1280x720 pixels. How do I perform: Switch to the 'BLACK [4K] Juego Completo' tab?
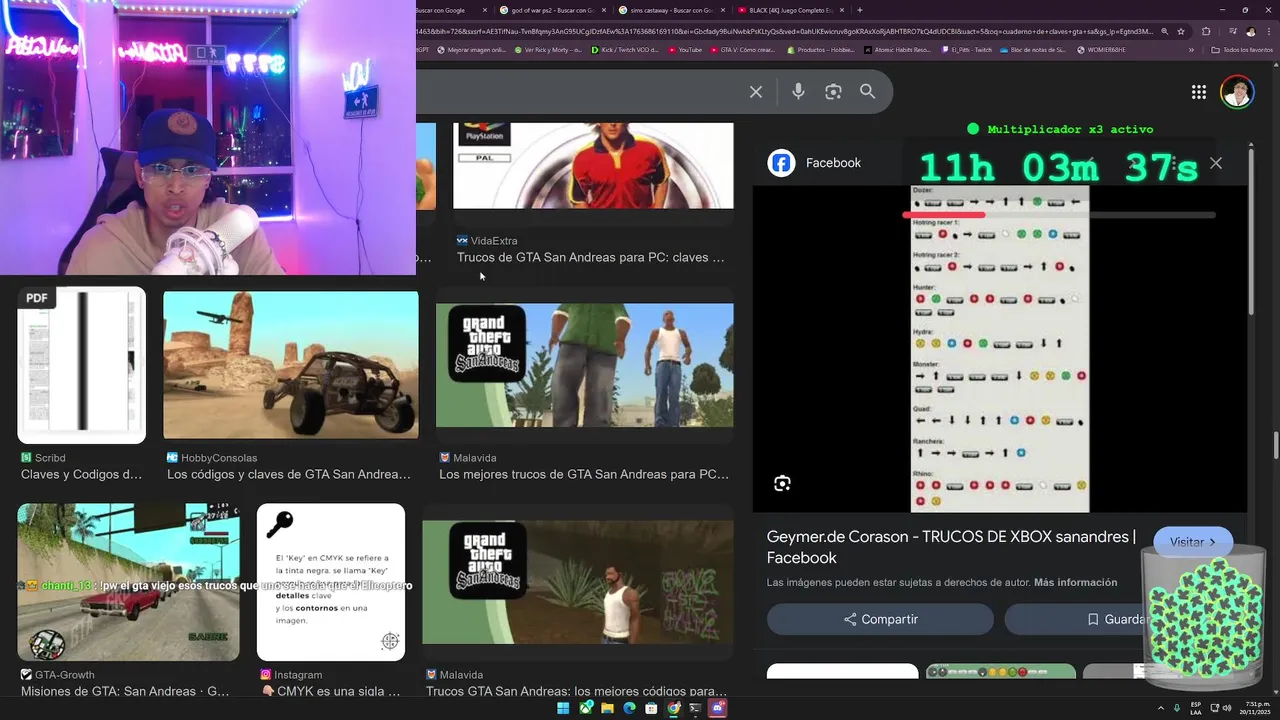790,10
